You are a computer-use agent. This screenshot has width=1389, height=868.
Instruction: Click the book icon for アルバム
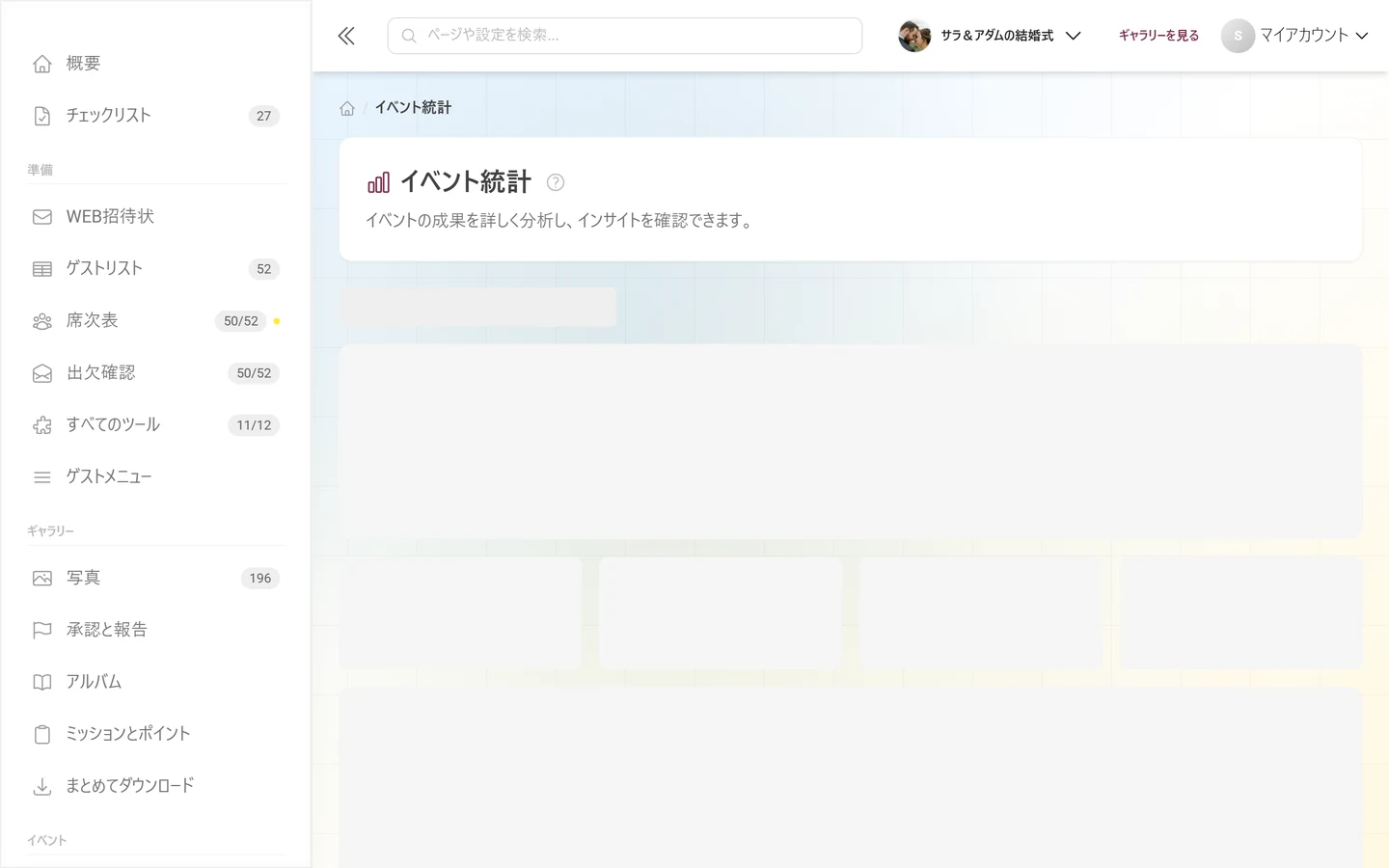pos(42,683)
